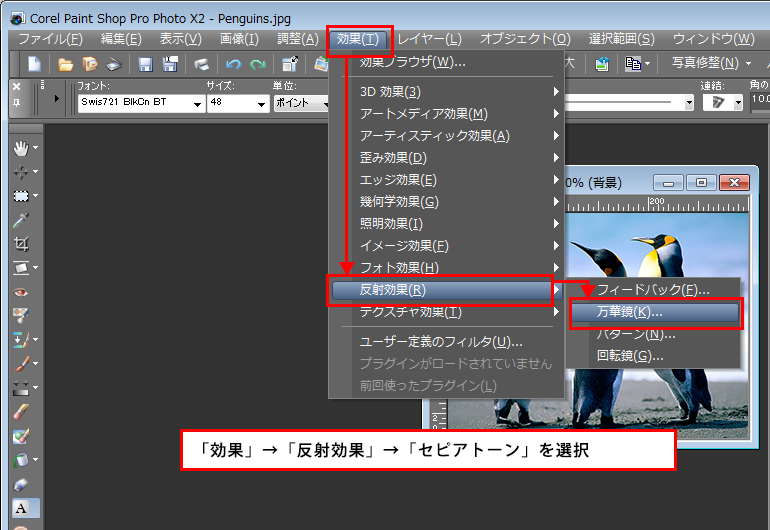The height and width of the screenshot is (530, 770).
Task: Expand the Pan tool flyout arrow
Action: point(35,147)
